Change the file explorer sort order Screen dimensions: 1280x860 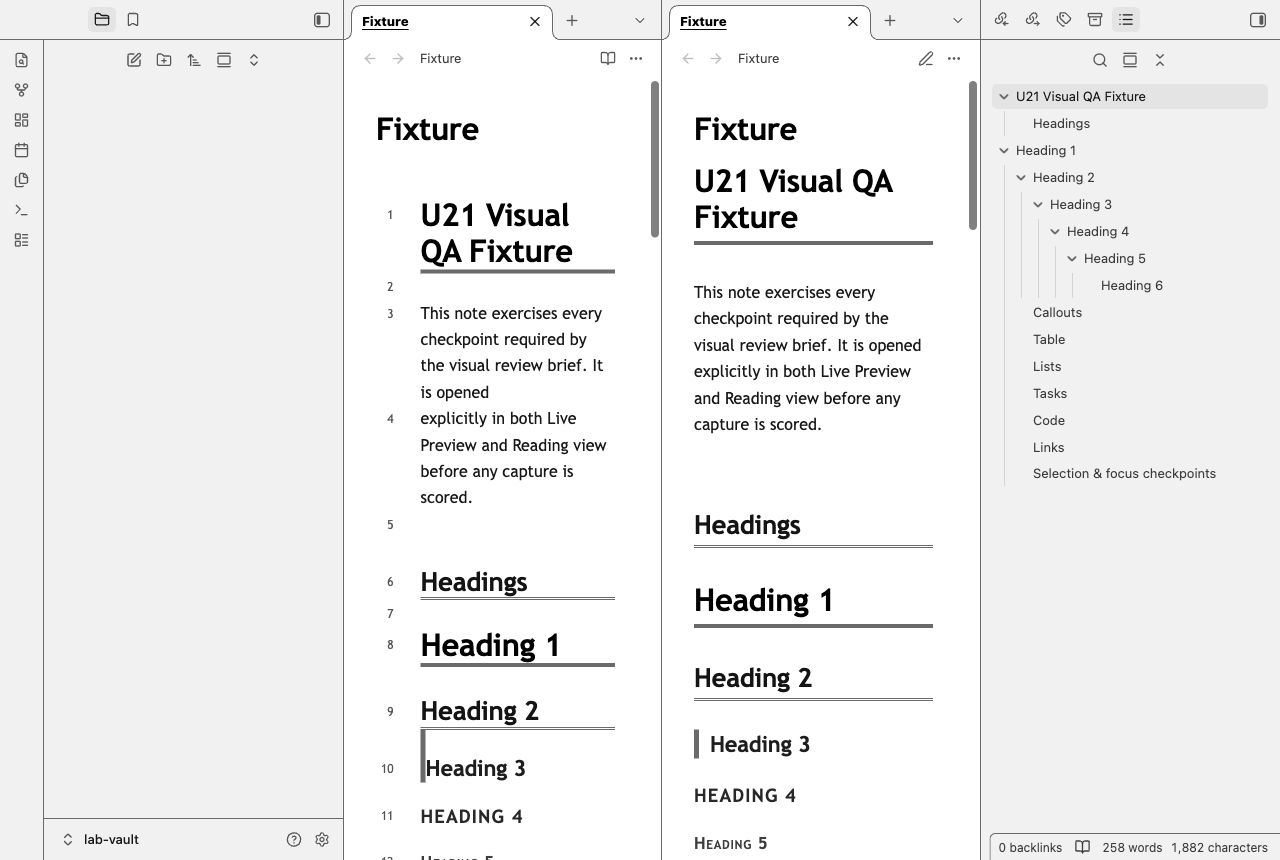click(x=194, y=60)
